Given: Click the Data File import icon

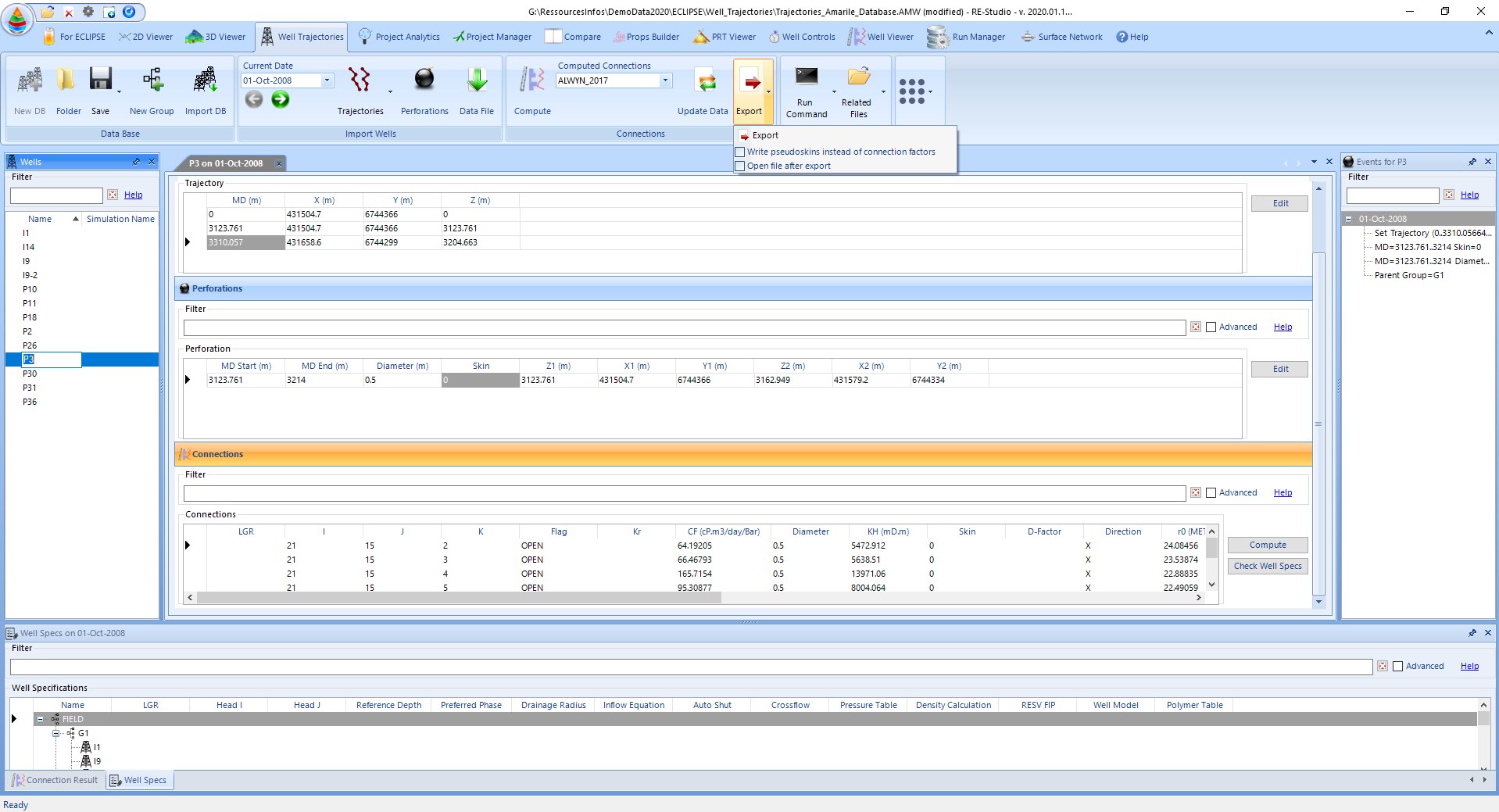Looking at the screenshot, I should [477, 80].
